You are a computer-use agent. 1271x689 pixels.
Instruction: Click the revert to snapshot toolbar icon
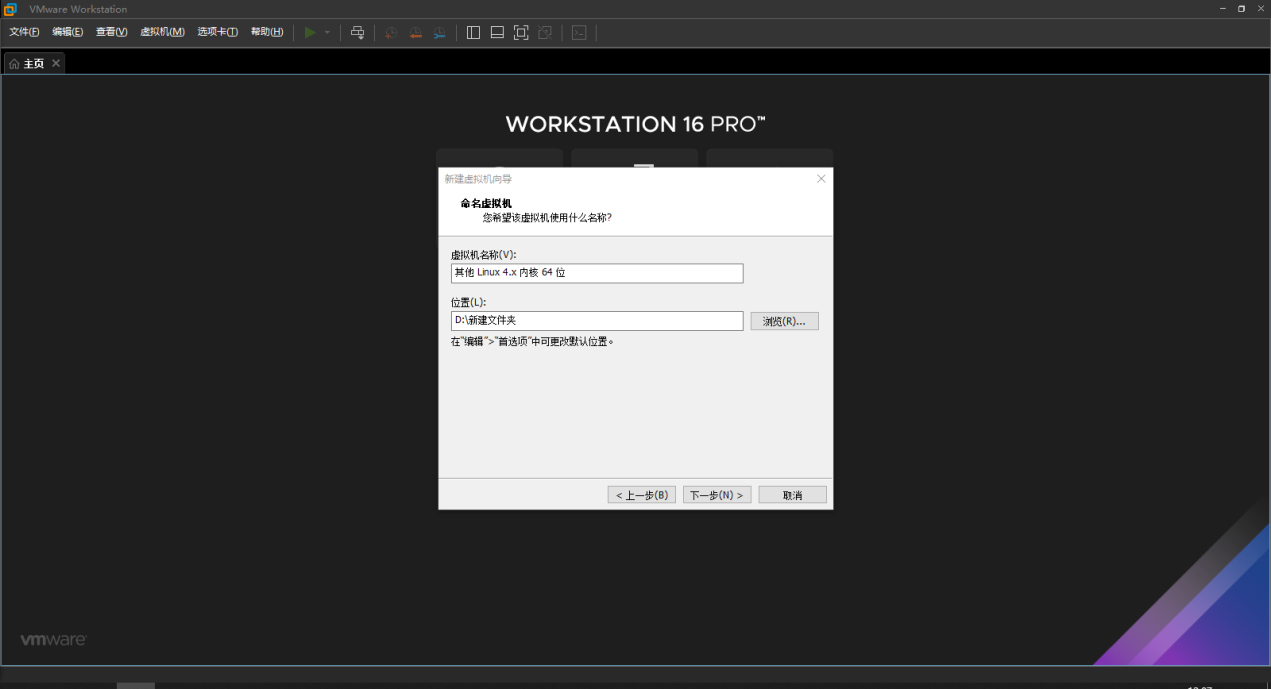[415, 32]
